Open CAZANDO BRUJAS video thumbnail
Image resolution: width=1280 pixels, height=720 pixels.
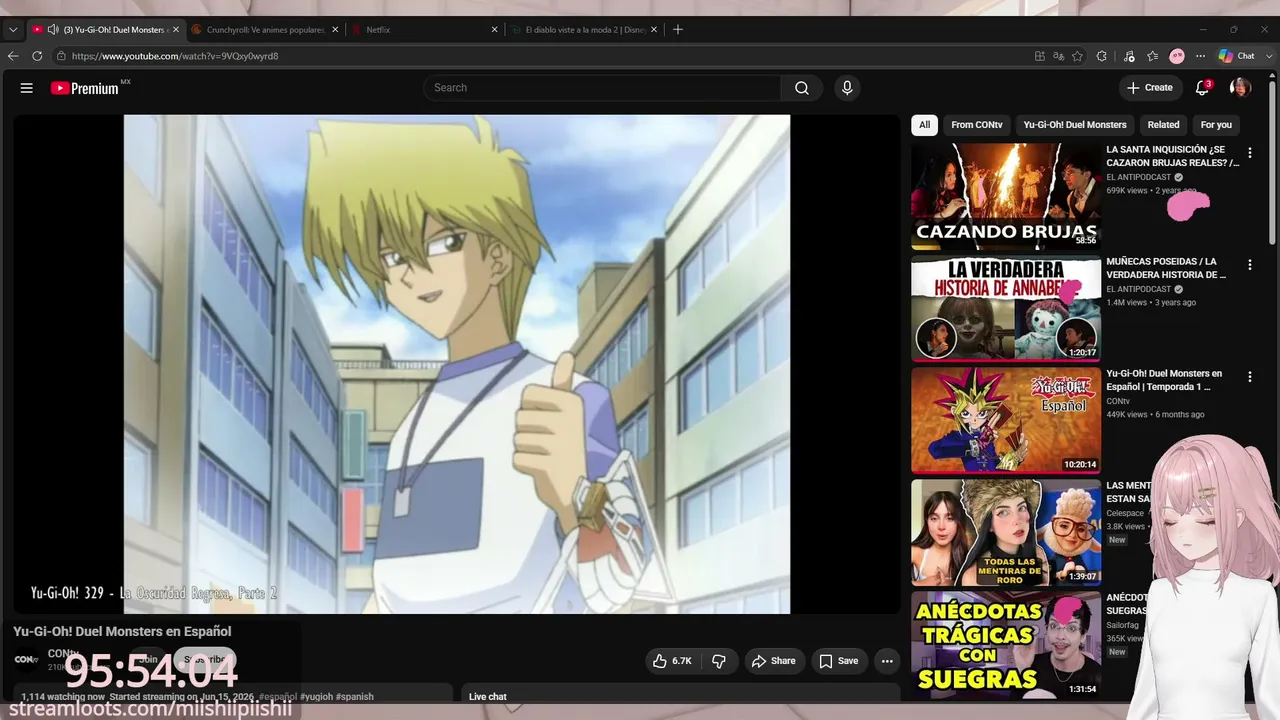click(x=1006, y=196)
